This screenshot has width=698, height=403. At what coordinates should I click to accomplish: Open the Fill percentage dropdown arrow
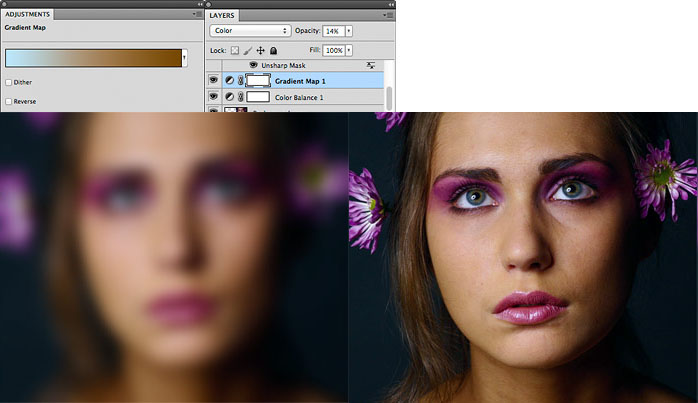(349, 50)
